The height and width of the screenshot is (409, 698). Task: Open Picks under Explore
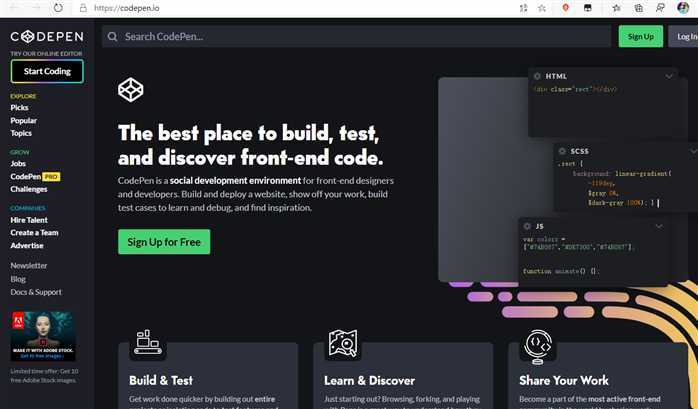(19, 108)
